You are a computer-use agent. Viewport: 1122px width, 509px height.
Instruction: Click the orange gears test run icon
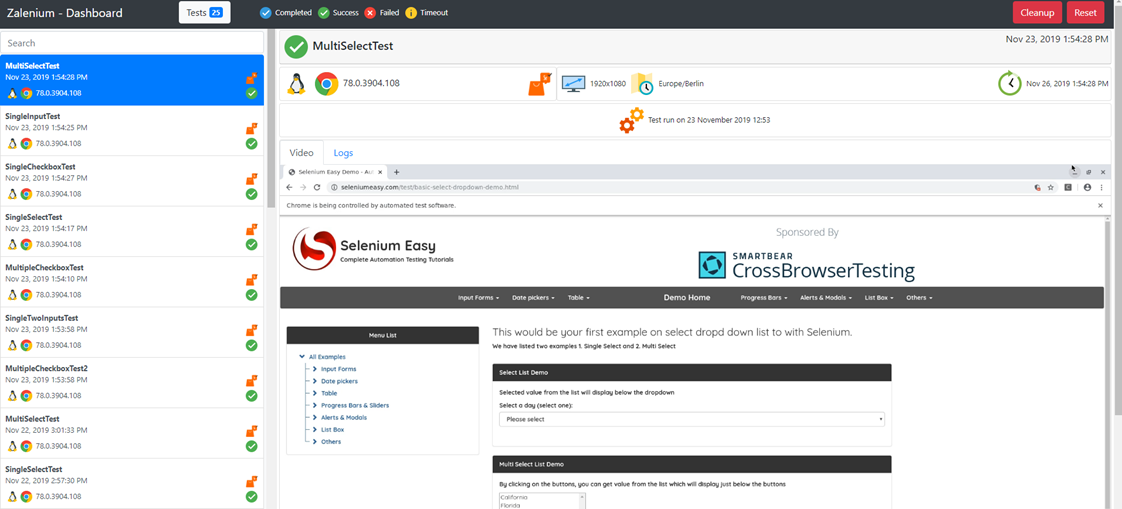coord(631,120)
